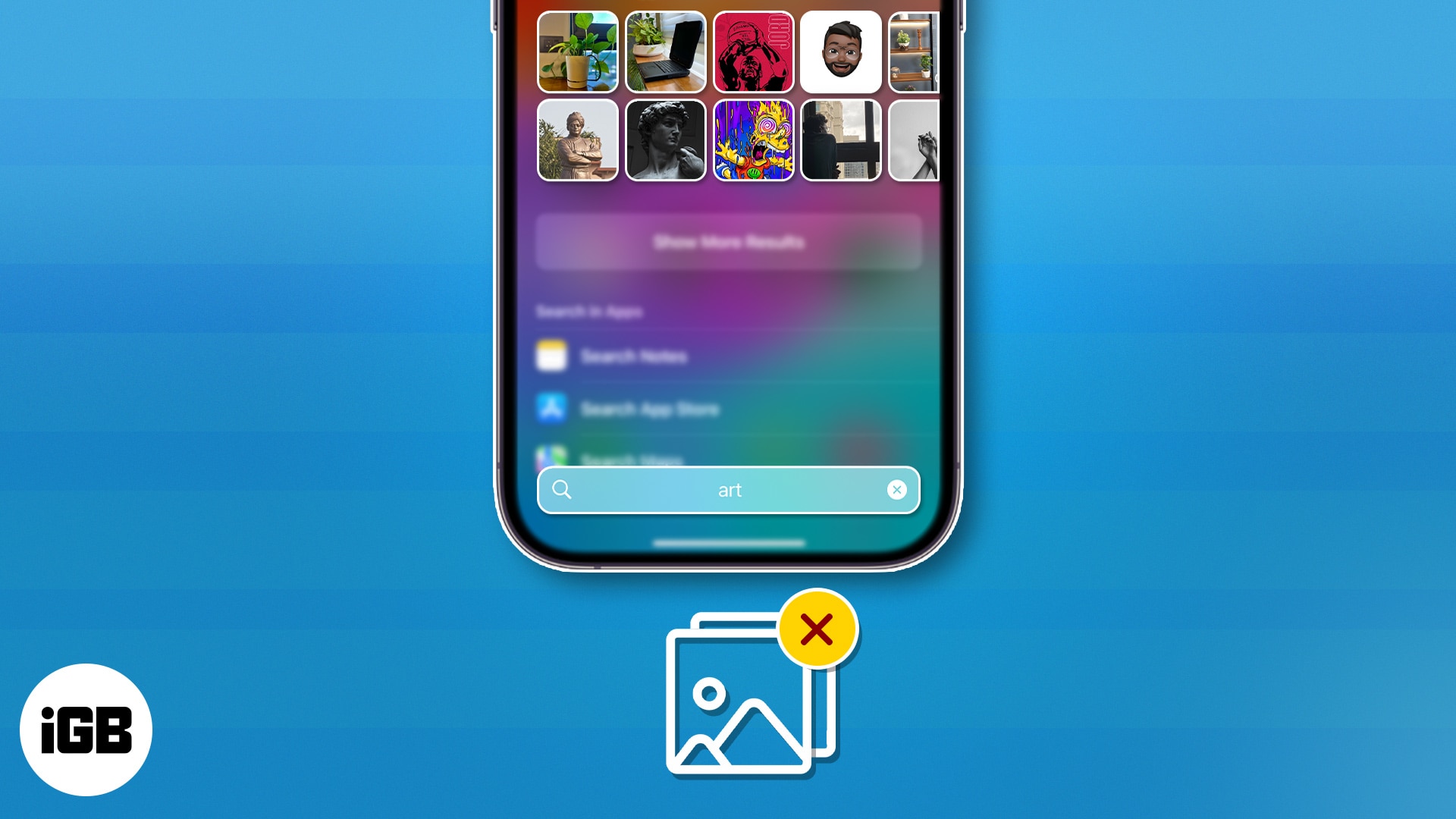This screenshot has height=819, width=1456.
Task: Clear the art search input field
Action: tap(896, 489)
